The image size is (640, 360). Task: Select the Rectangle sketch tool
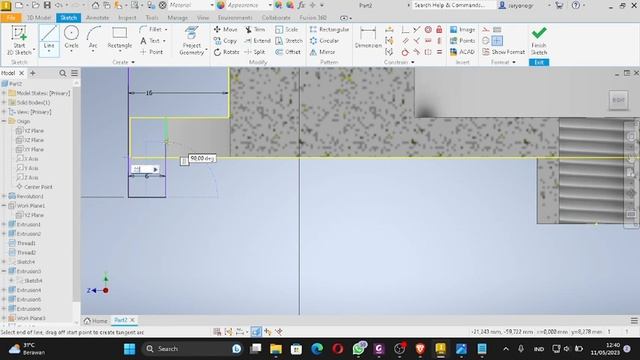[x=120, y=38]
